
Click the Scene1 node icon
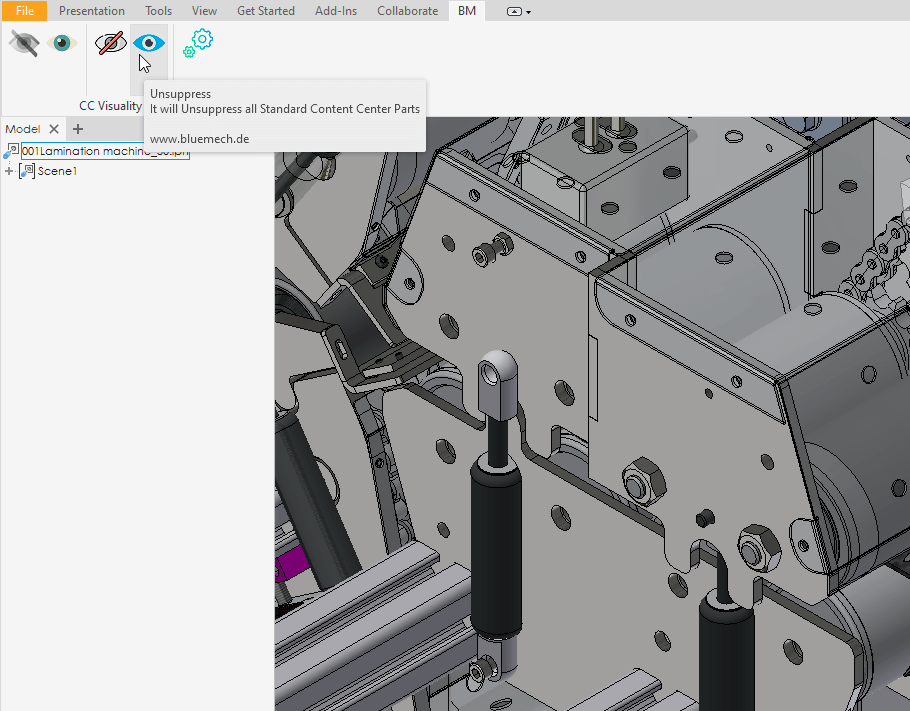pos(27,171)
